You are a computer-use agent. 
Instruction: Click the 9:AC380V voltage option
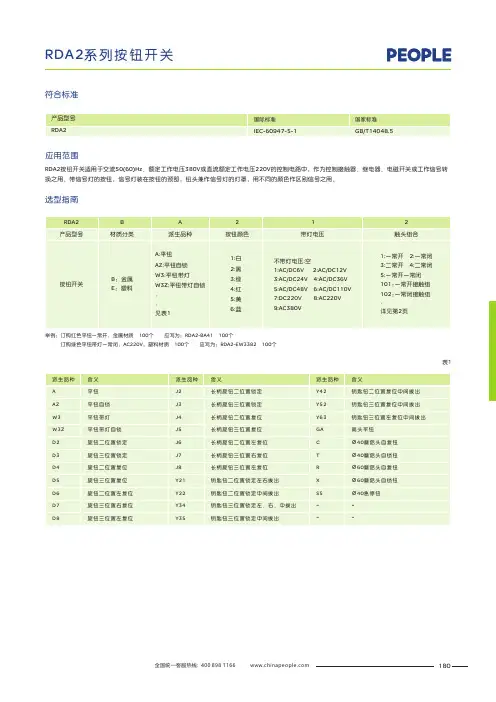(x=288, y=308)
